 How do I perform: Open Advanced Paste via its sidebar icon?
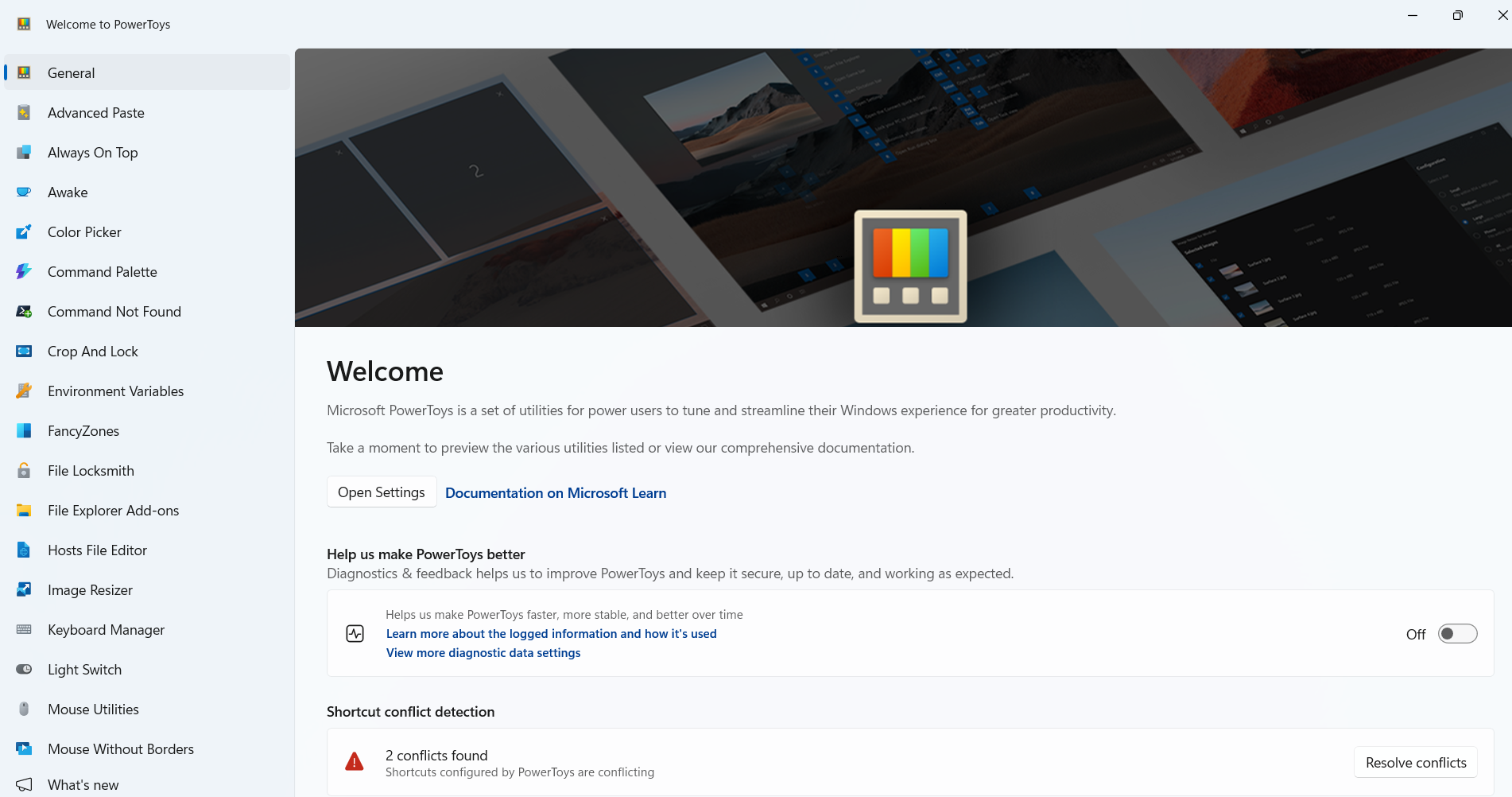click(x=24, y=112)
